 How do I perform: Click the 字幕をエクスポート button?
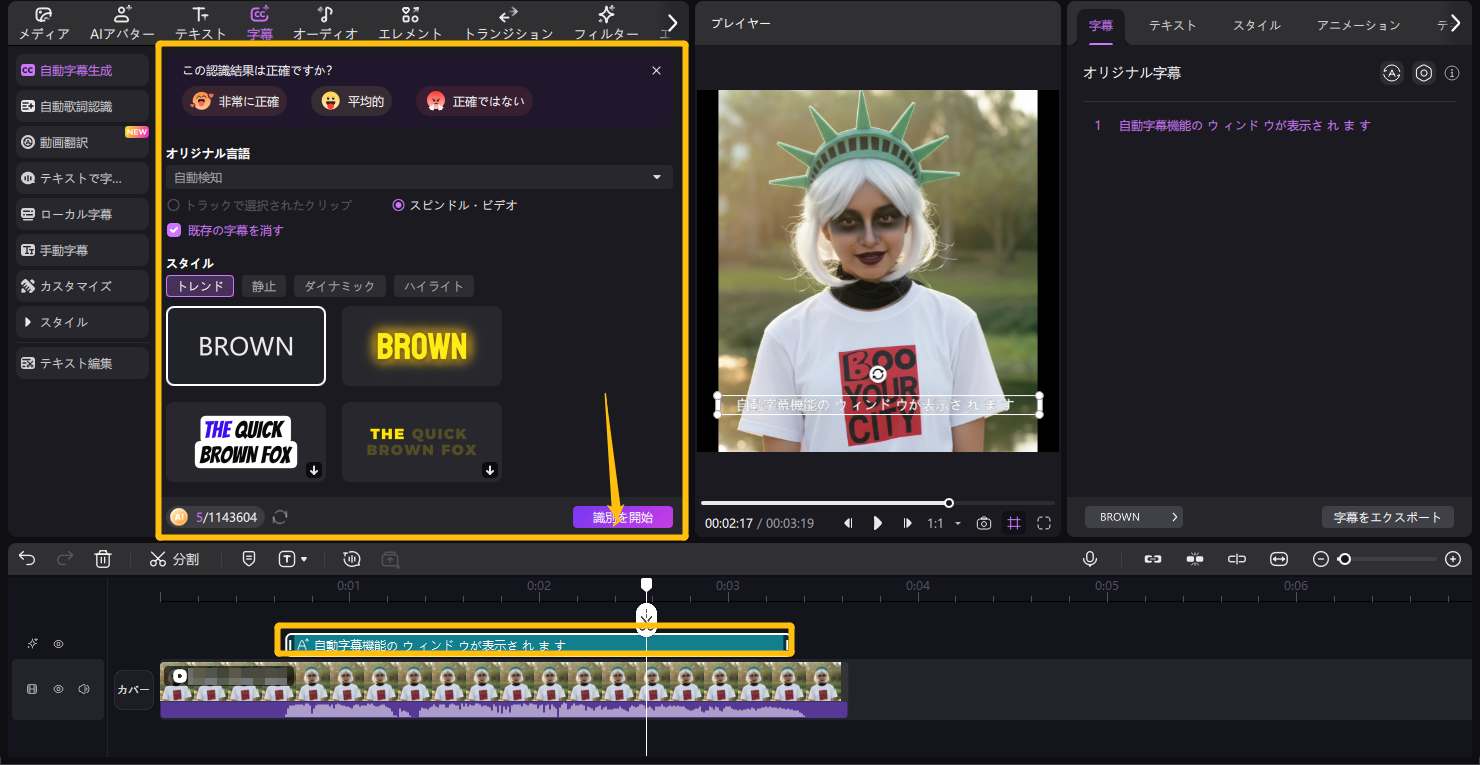pos(1387,517)
